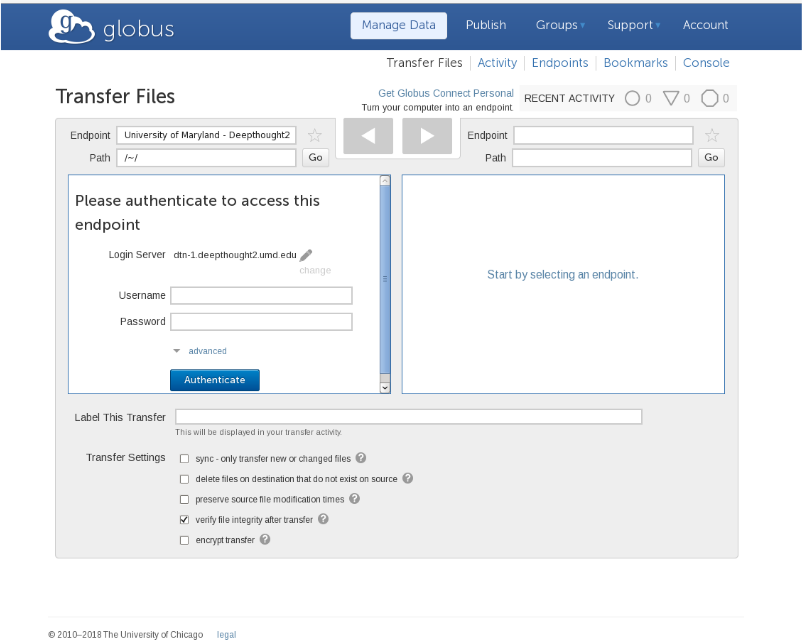Viewport: 802px width, 644px height.
Task: Switch to the Activity subpage
Action: (x=497, y=63)
